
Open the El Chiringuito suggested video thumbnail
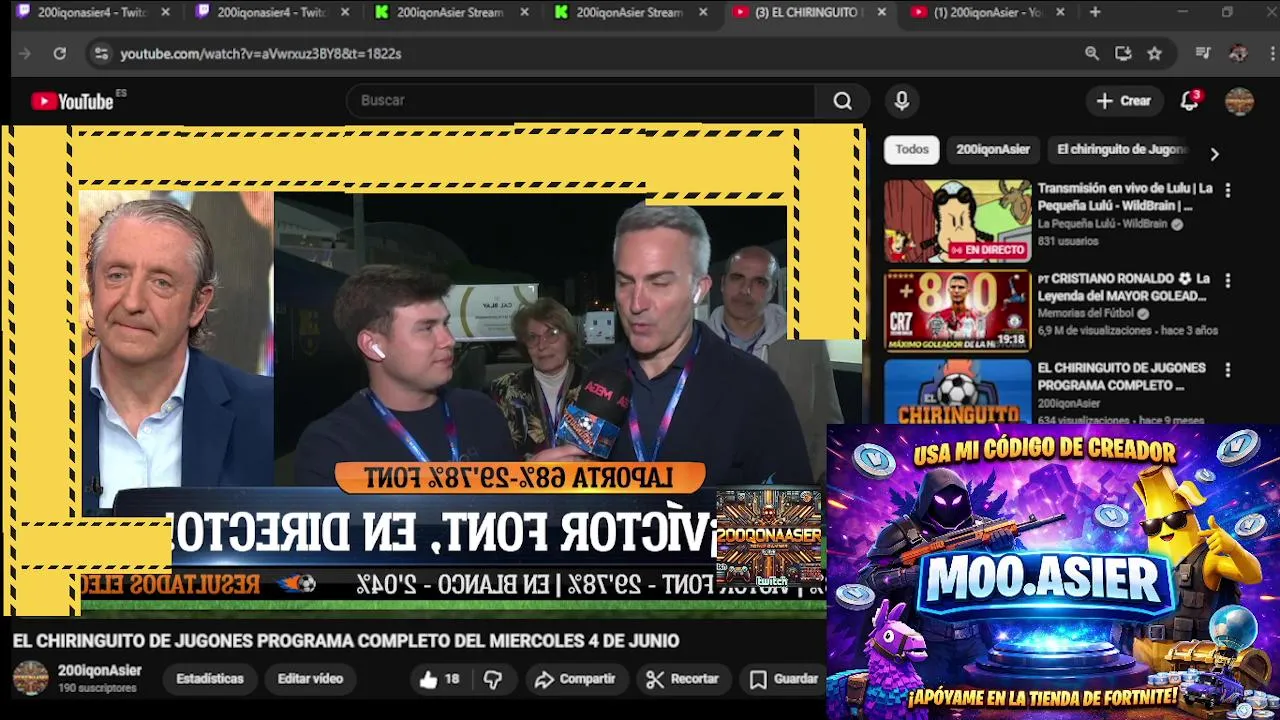click(957, 391)
